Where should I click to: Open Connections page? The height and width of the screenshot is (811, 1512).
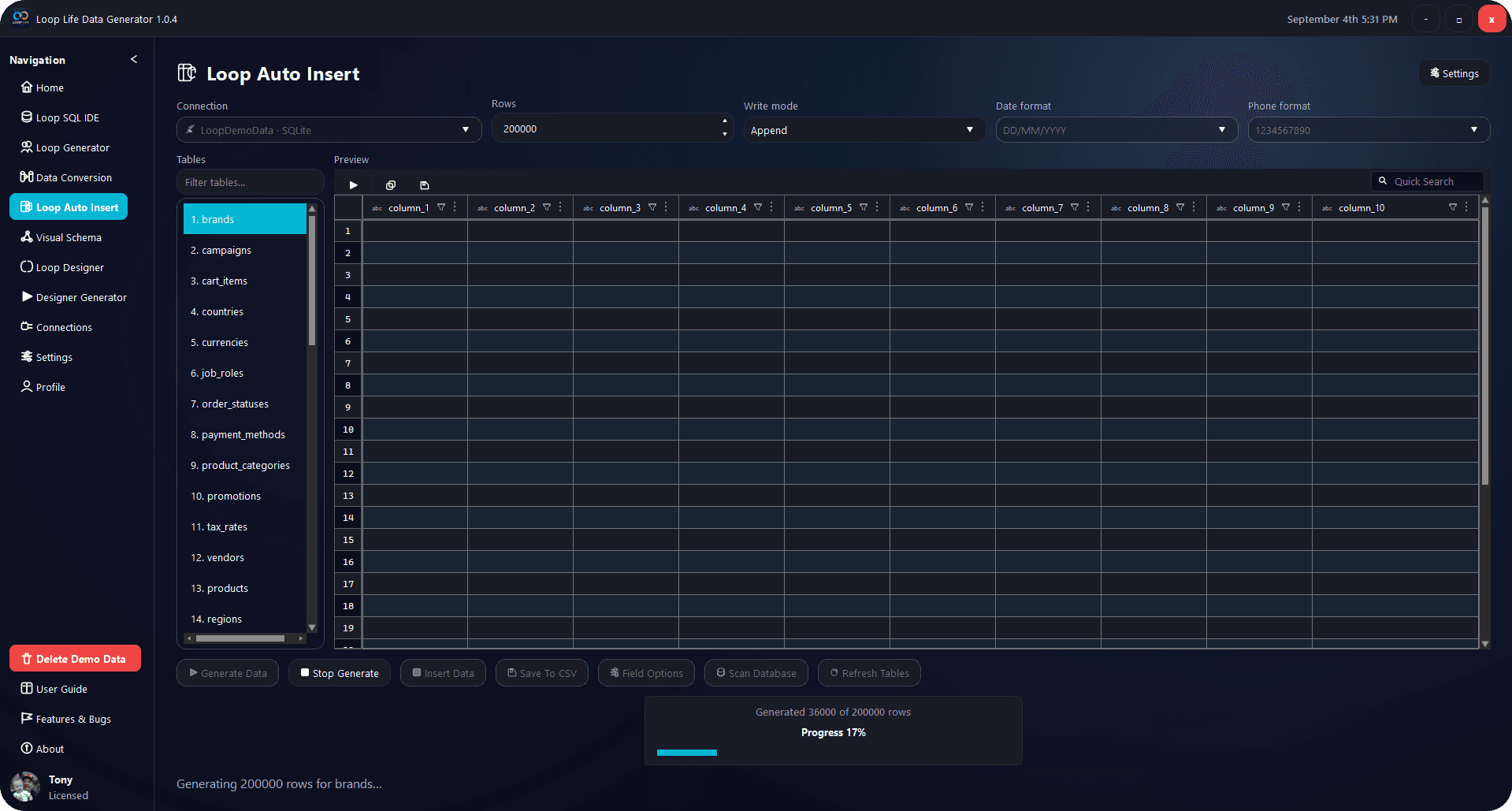click(x=56, y=327)
